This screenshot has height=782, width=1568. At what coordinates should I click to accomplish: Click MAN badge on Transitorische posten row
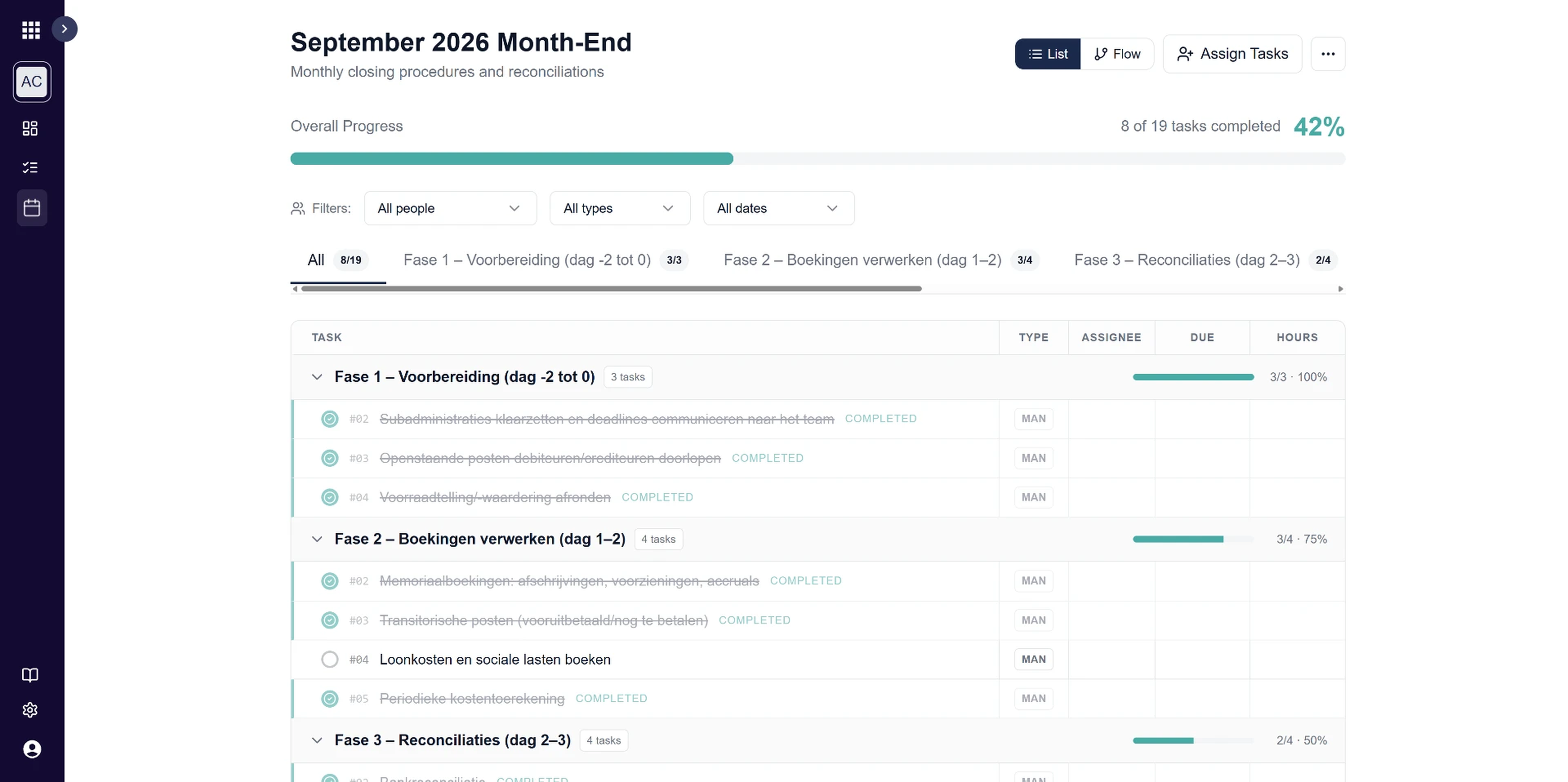(x=1033, y=620)
